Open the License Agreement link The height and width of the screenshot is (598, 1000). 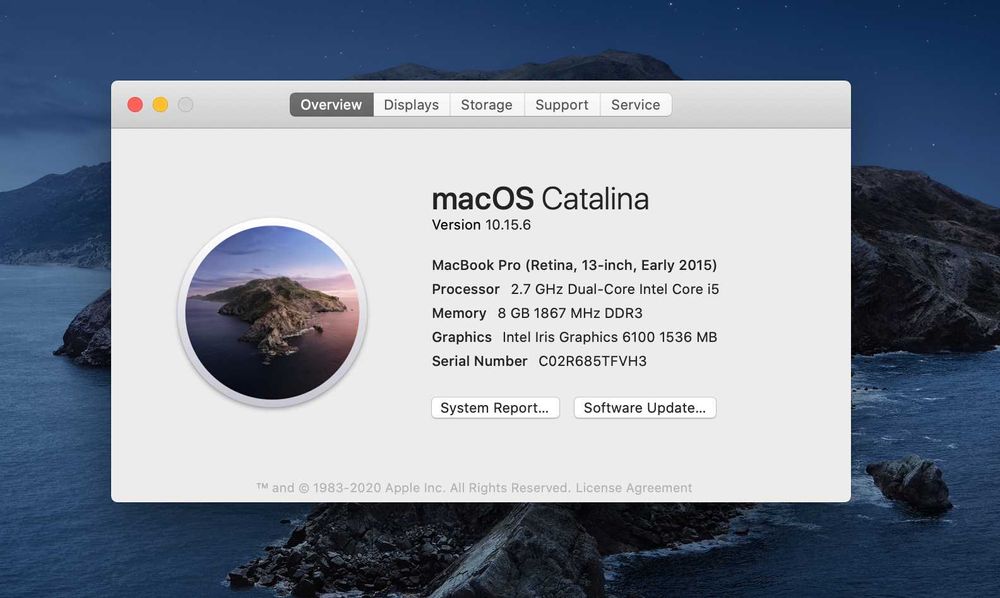pyautogui.click(x=633, y=488)
